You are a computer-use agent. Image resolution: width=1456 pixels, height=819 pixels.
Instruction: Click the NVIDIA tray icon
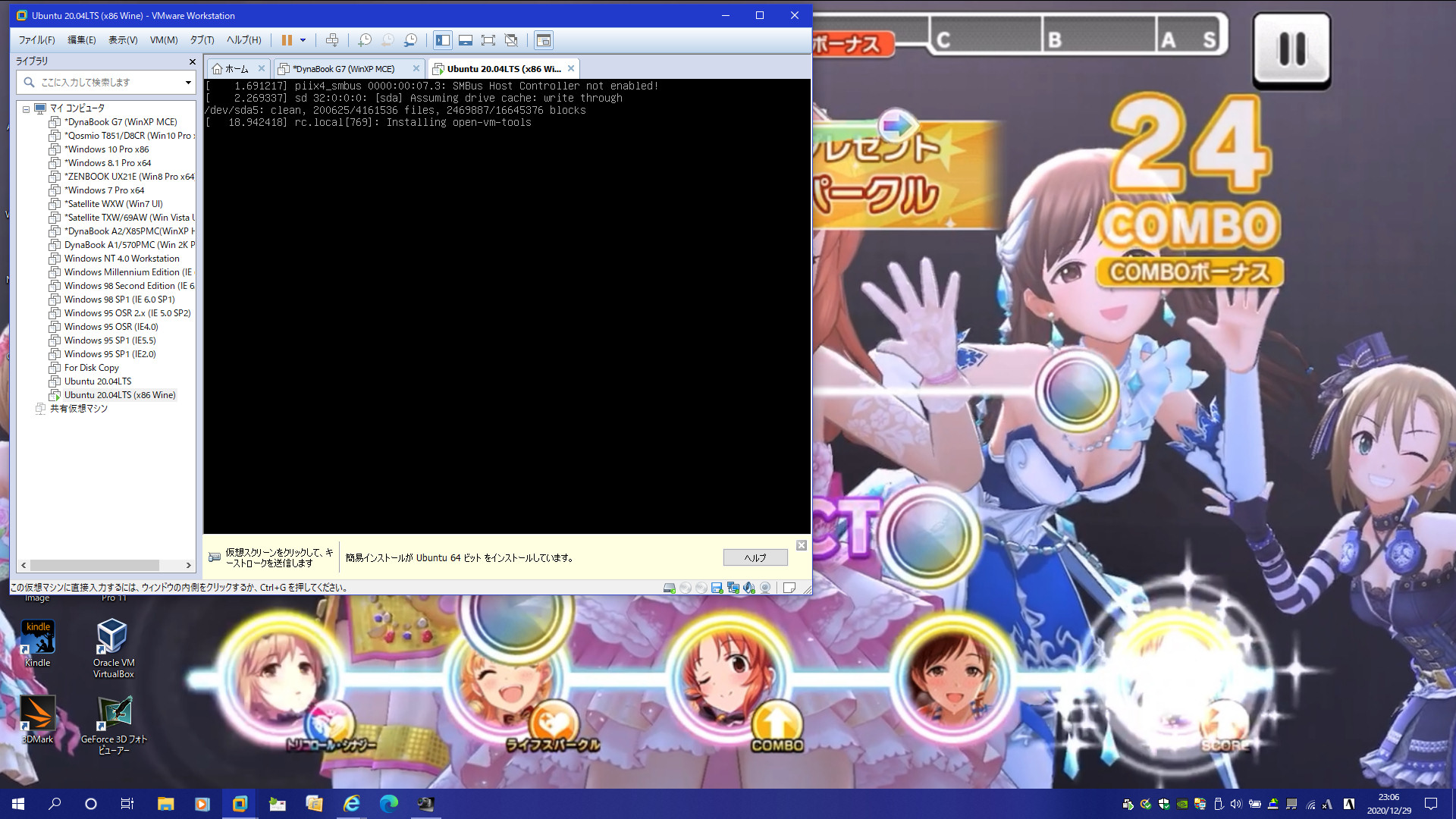point(1181,804)
